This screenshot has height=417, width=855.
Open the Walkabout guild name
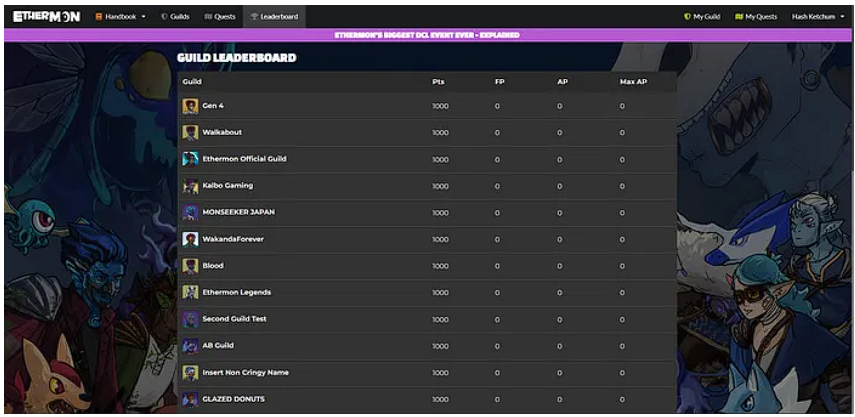(x=222, y=132)
